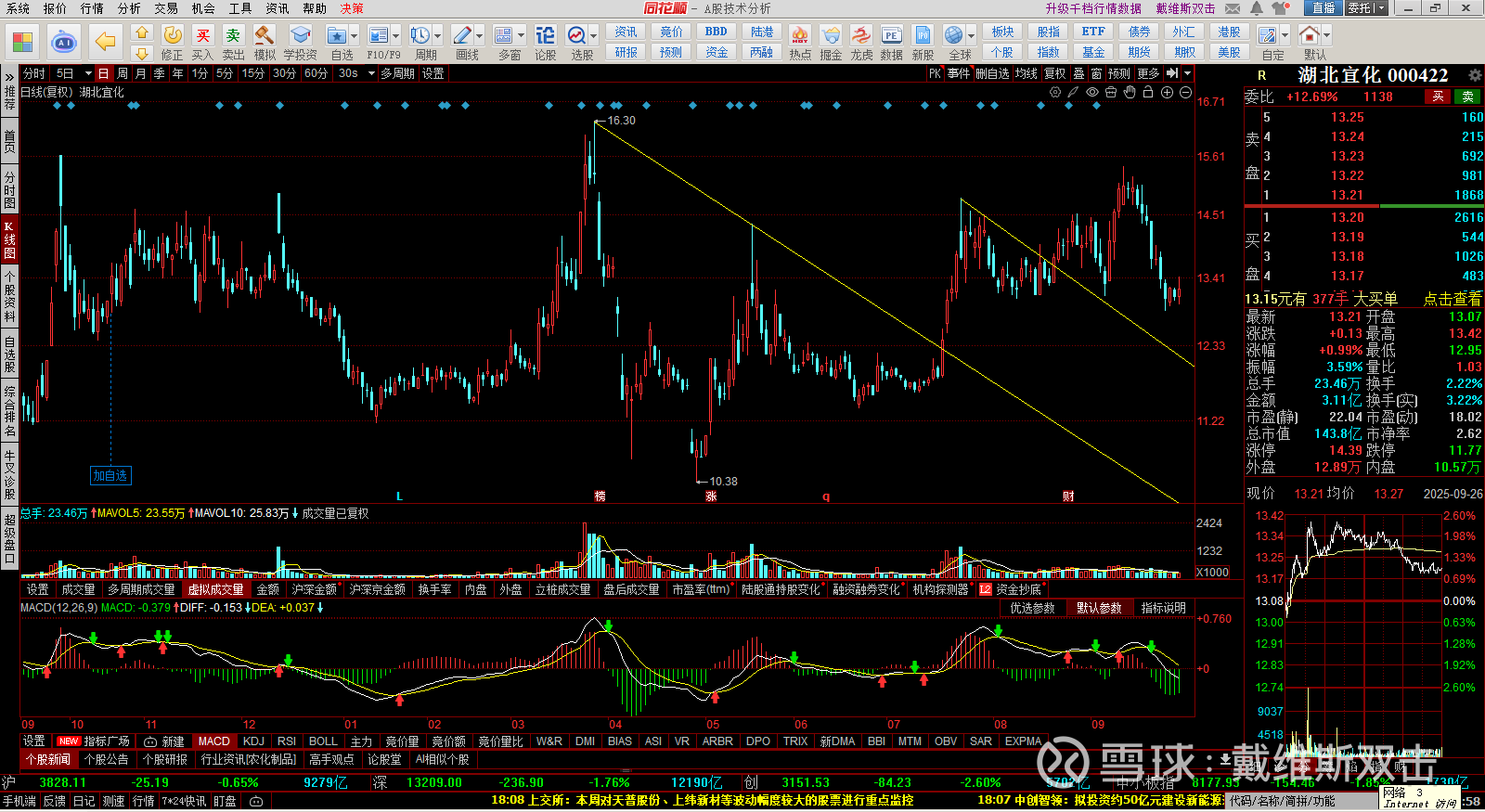Click the yellow up arrow icon
Image resolution: width=1485 pixels, height=812 pixels.
coord(142,32)
